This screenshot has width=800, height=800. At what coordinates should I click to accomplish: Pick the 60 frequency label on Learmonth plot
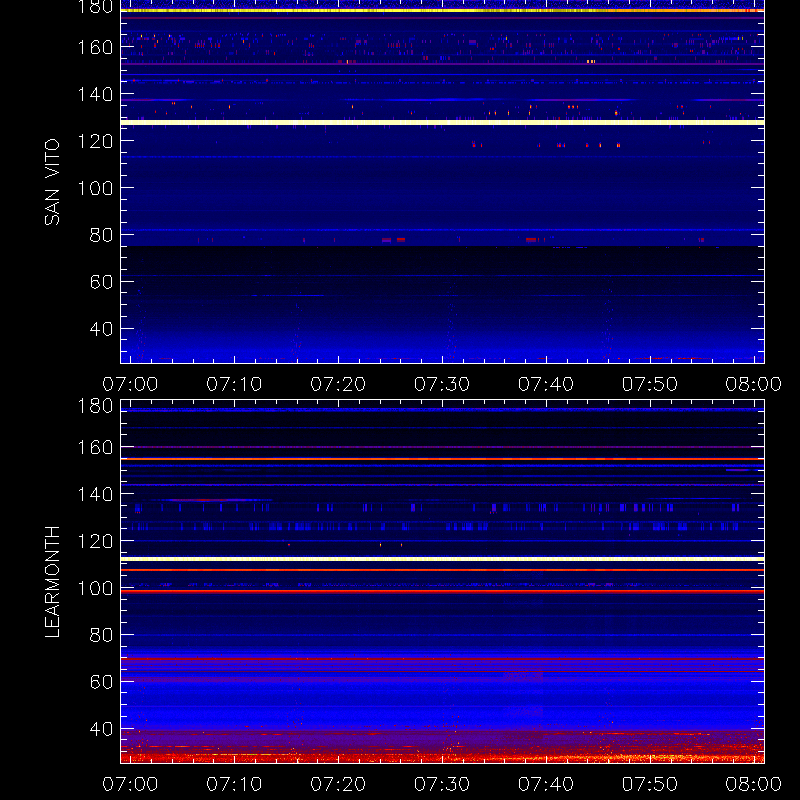pyautogui.click(x=102, y=682)
